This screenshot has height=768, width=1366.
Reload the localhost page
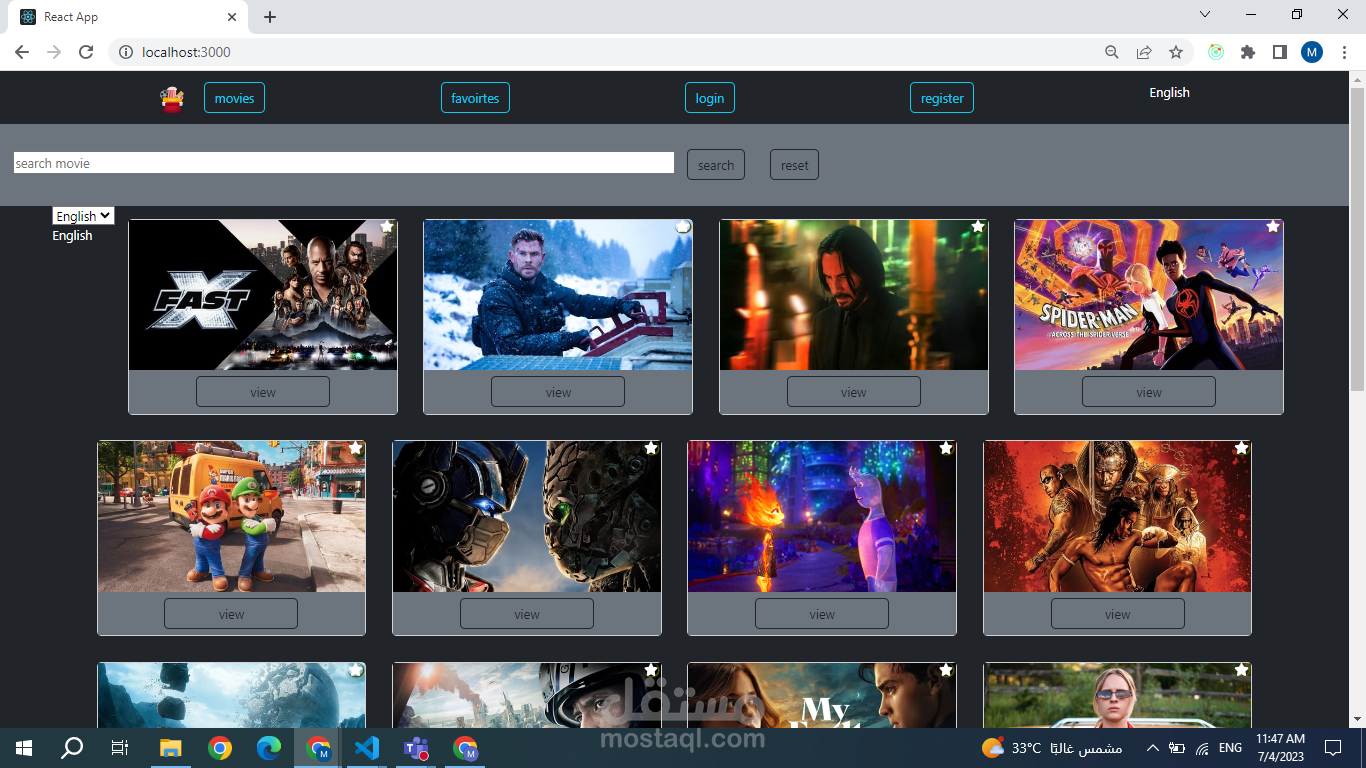tap(86, 52)
